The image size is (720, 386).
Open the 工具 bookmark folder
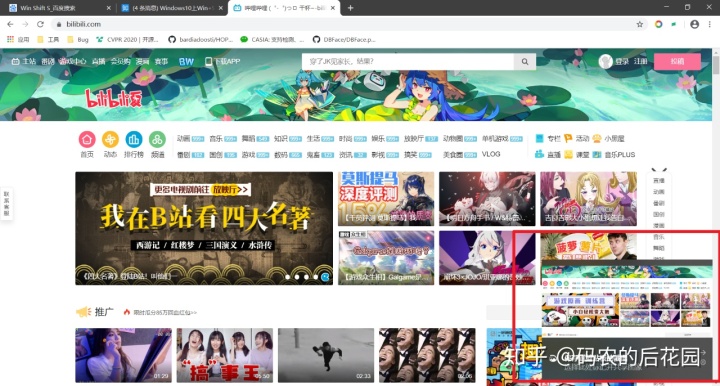pyautogui.click(x=48, y=39)
